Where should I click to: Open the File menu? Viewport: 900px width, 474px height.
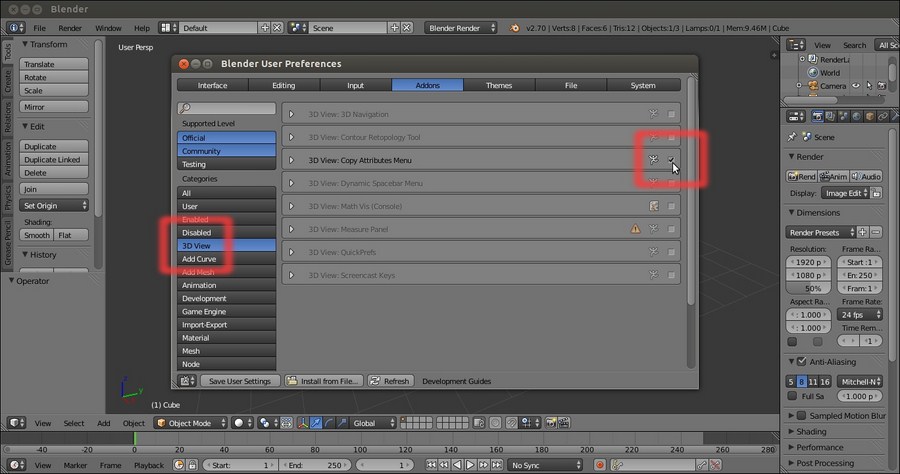[40, 28]
